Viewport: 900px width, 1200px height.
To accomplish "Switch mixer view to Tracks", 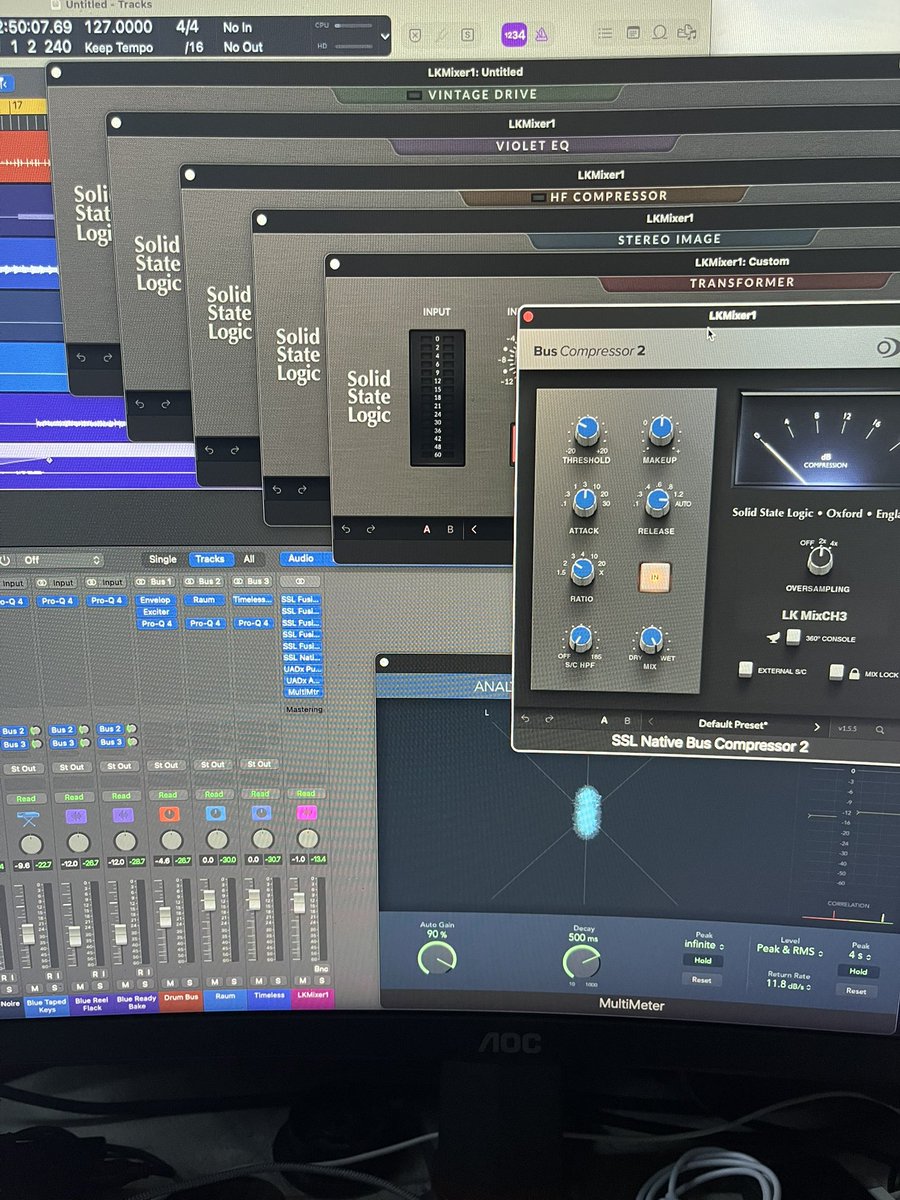I will 209,559.
